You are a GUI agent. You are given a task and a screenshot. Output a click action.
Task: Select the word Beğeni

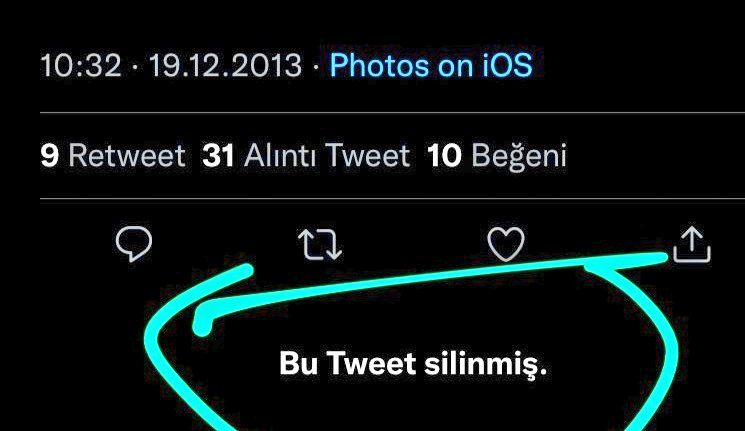(519, 157)
